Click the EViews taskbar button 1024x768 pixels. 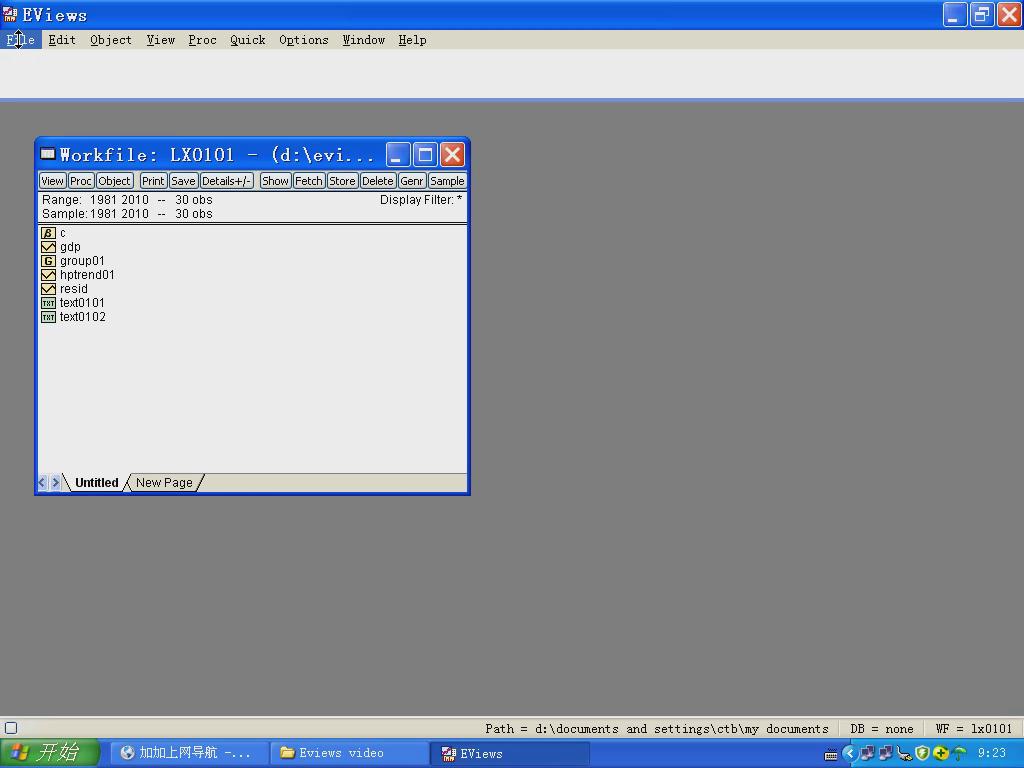[510, 753]
